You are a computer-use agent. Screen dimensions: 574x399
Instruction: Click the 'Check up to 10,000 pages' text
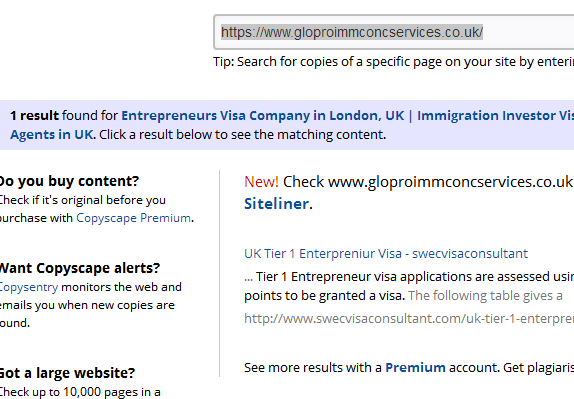[80, 392]
